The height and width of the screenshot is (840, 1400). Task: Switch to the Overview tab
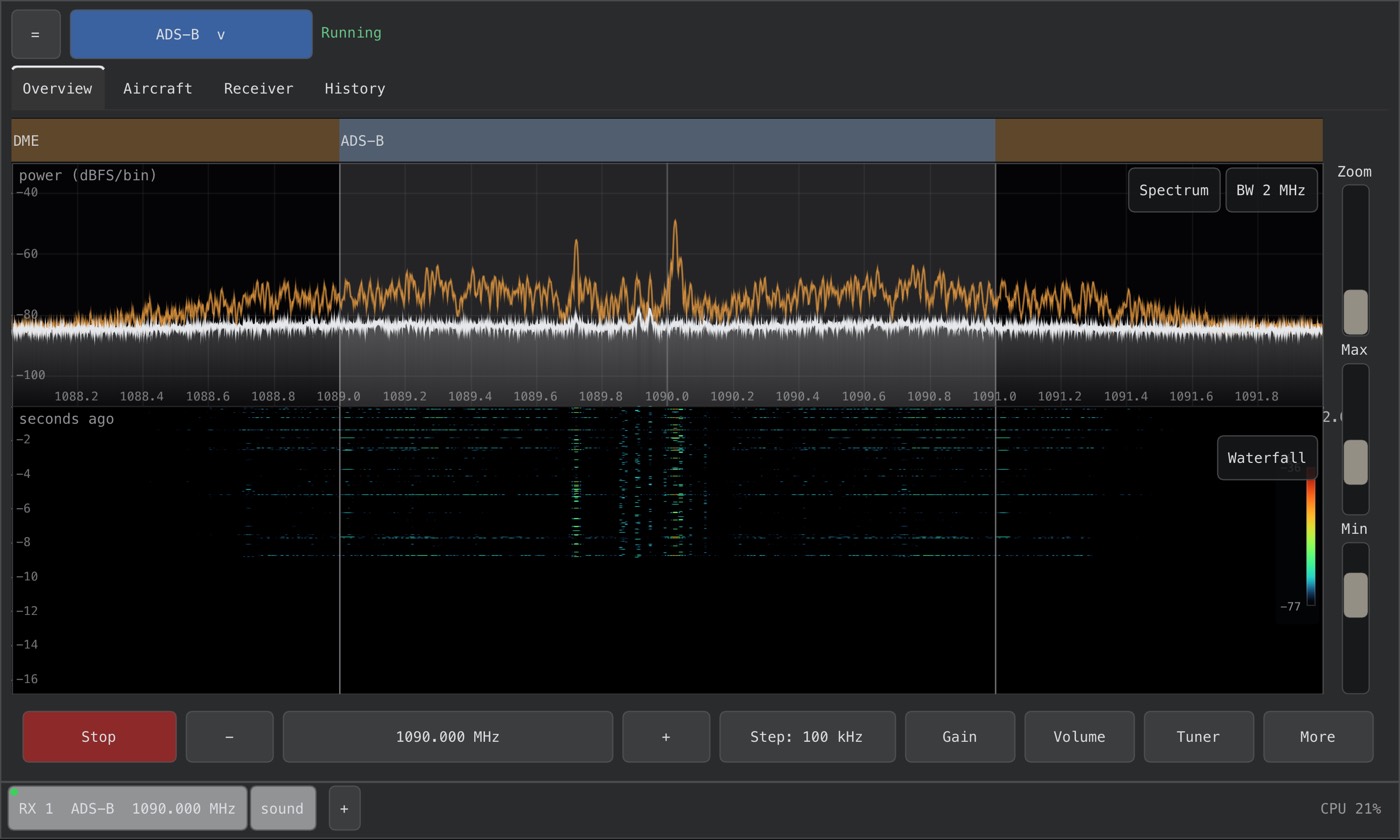pos(57,88)
